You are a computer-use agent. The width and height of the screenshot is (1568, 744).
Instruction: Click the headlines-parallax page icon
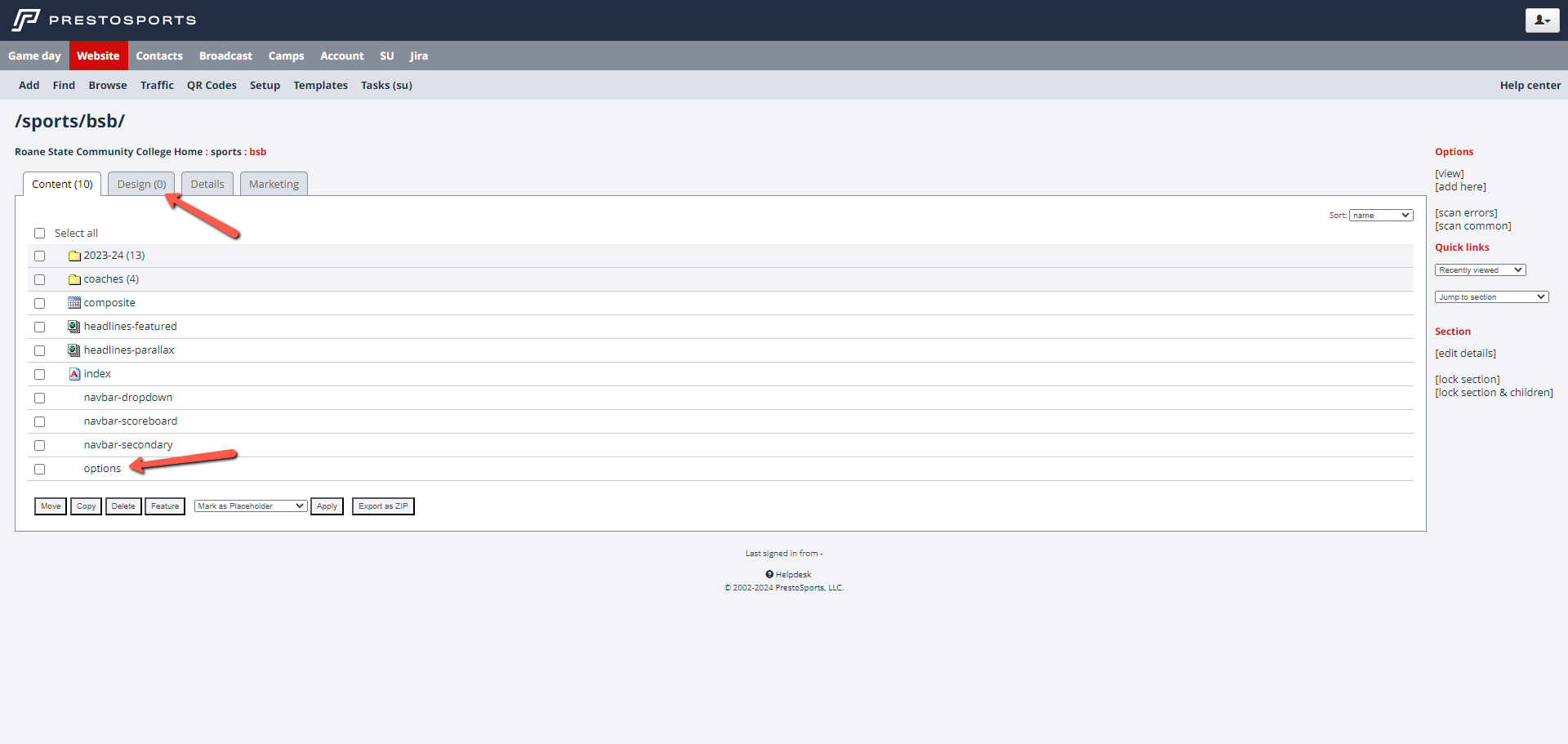(x=74, y=350)
